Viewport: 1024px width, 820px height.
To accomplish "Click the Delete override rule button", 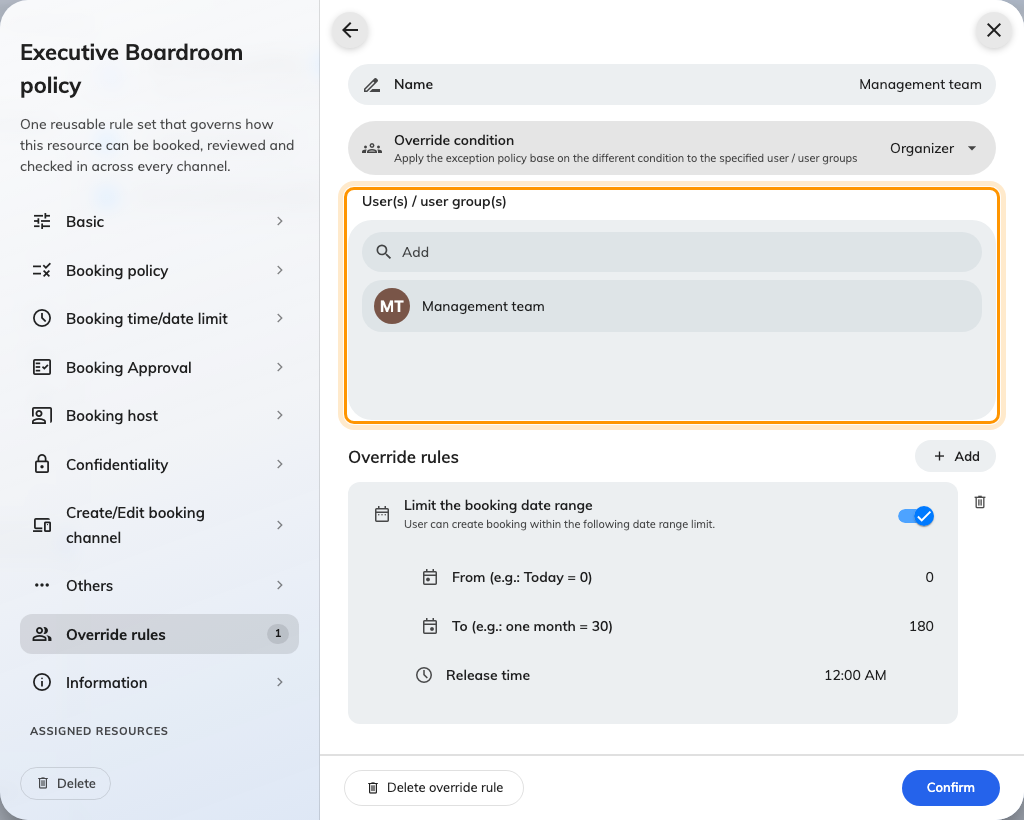I will (x=434, y=787).
